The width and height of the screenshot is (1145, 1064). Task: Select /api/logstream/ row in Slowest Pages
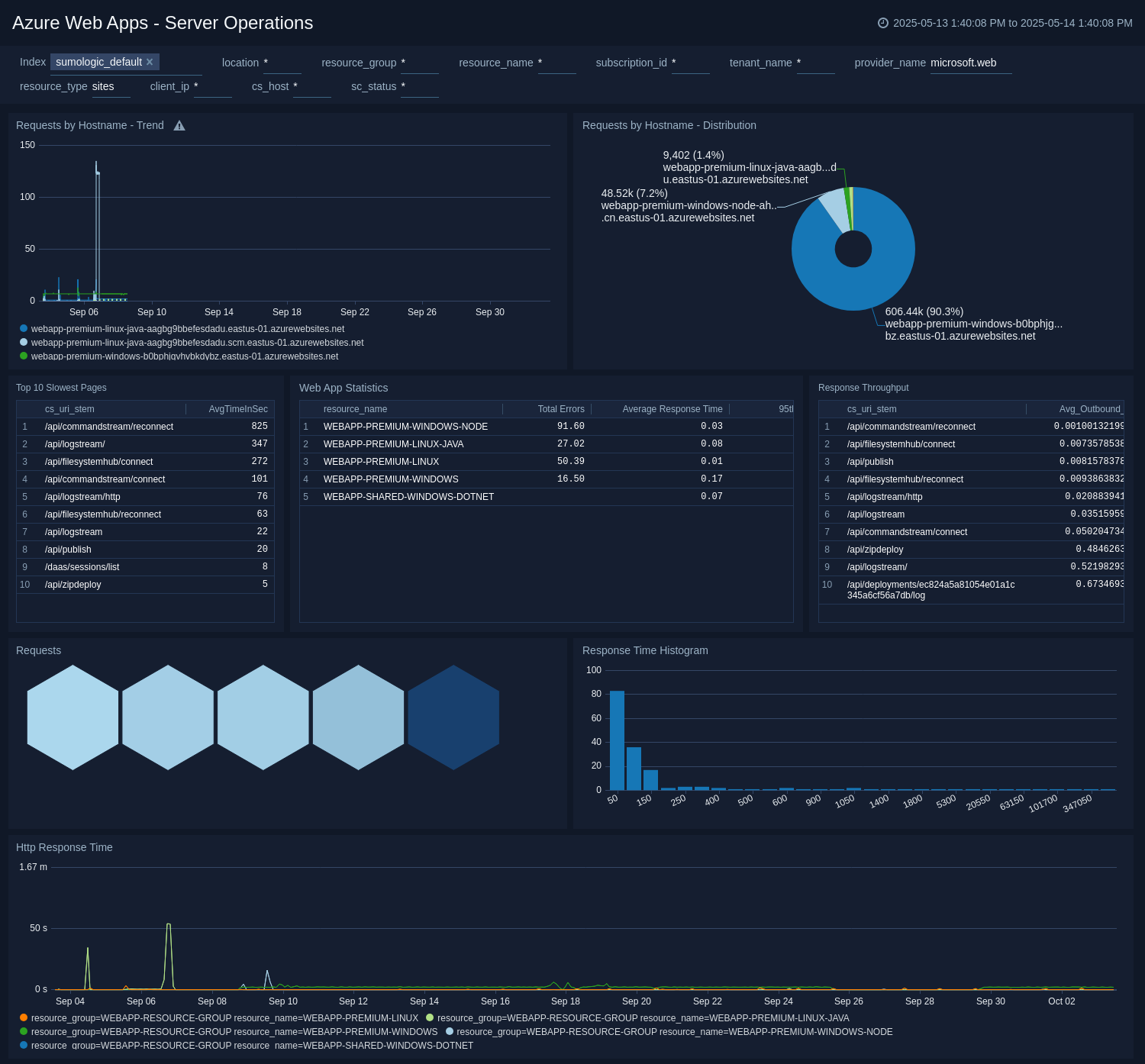point(145,444)
